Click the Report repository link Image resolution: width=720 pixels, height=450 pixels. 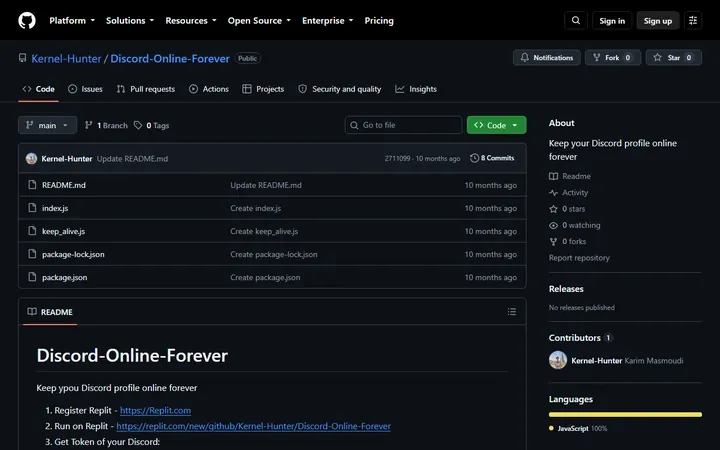coord(579,258)
